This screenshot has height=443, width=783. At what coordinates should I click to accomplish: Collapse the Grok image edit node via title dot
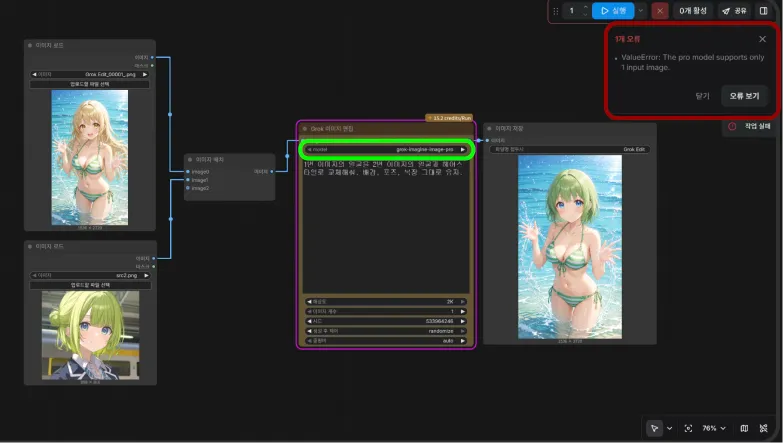click(x=305, y=129)
